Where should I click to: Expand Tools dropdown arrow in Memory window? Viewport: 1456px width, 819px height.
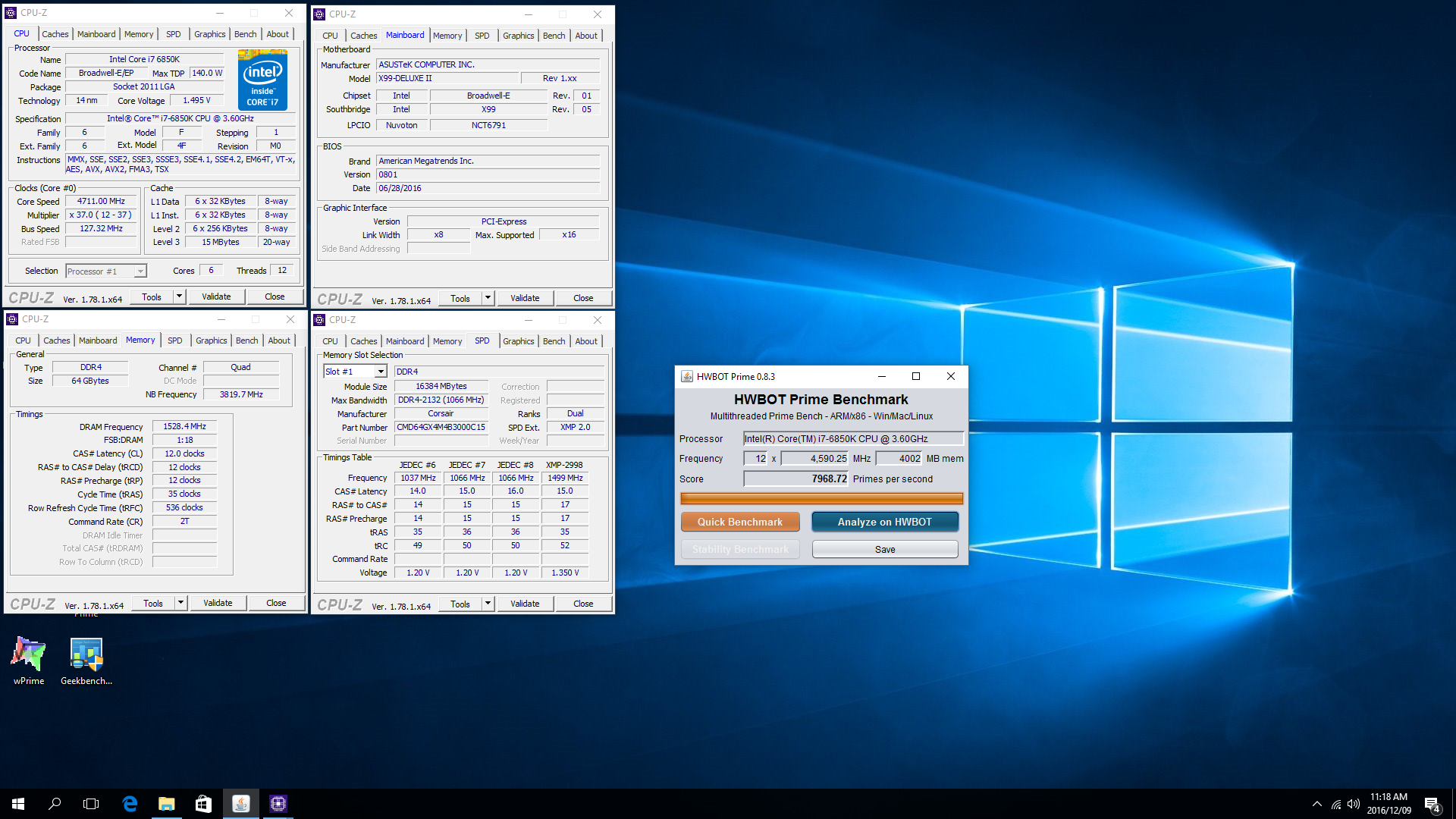click(181, 603)
